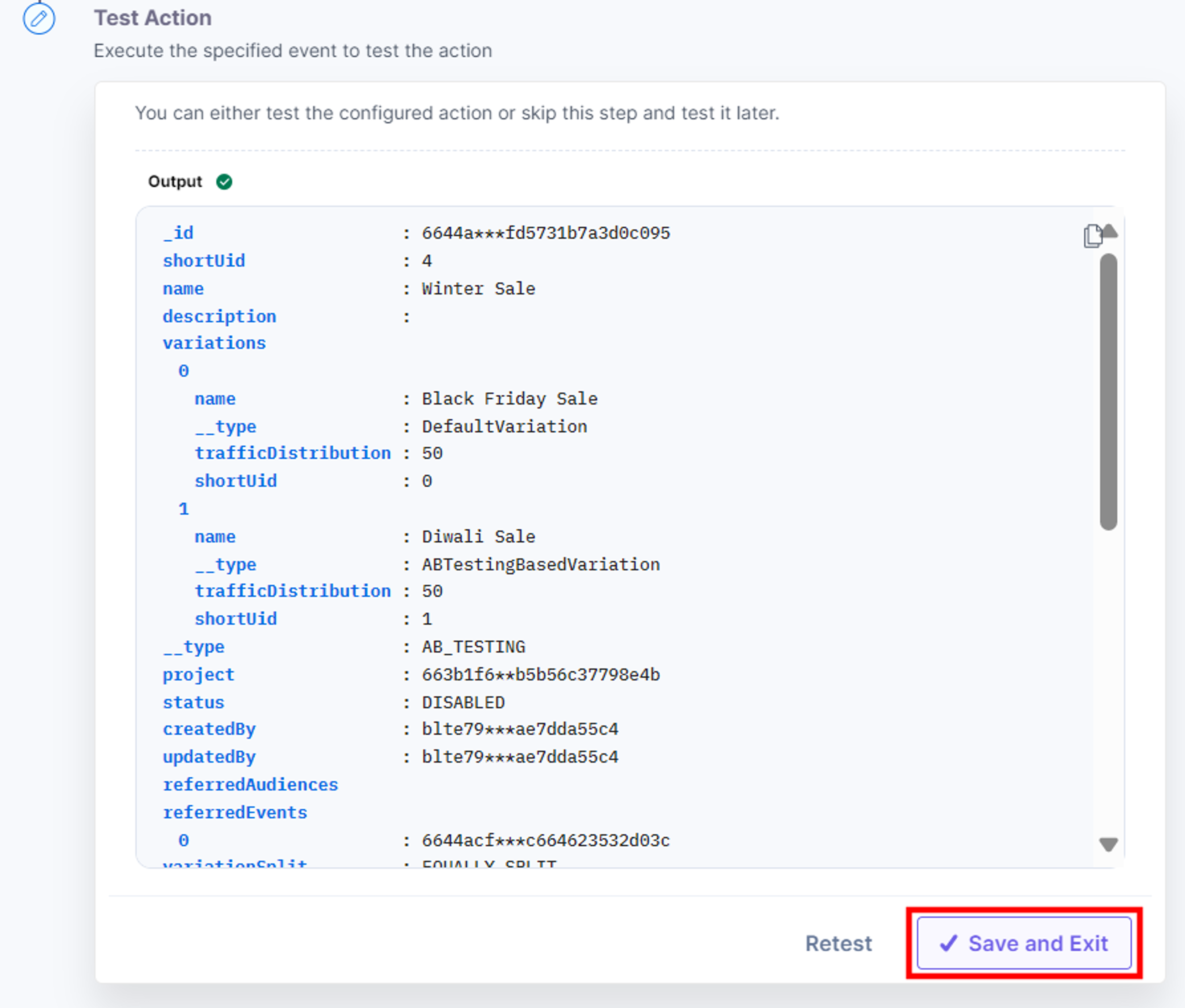This screenshot has height=1008, width=1185.
Task: Click the top-level shortUid key whose value is 4
Action: click(x=203, y=261)
